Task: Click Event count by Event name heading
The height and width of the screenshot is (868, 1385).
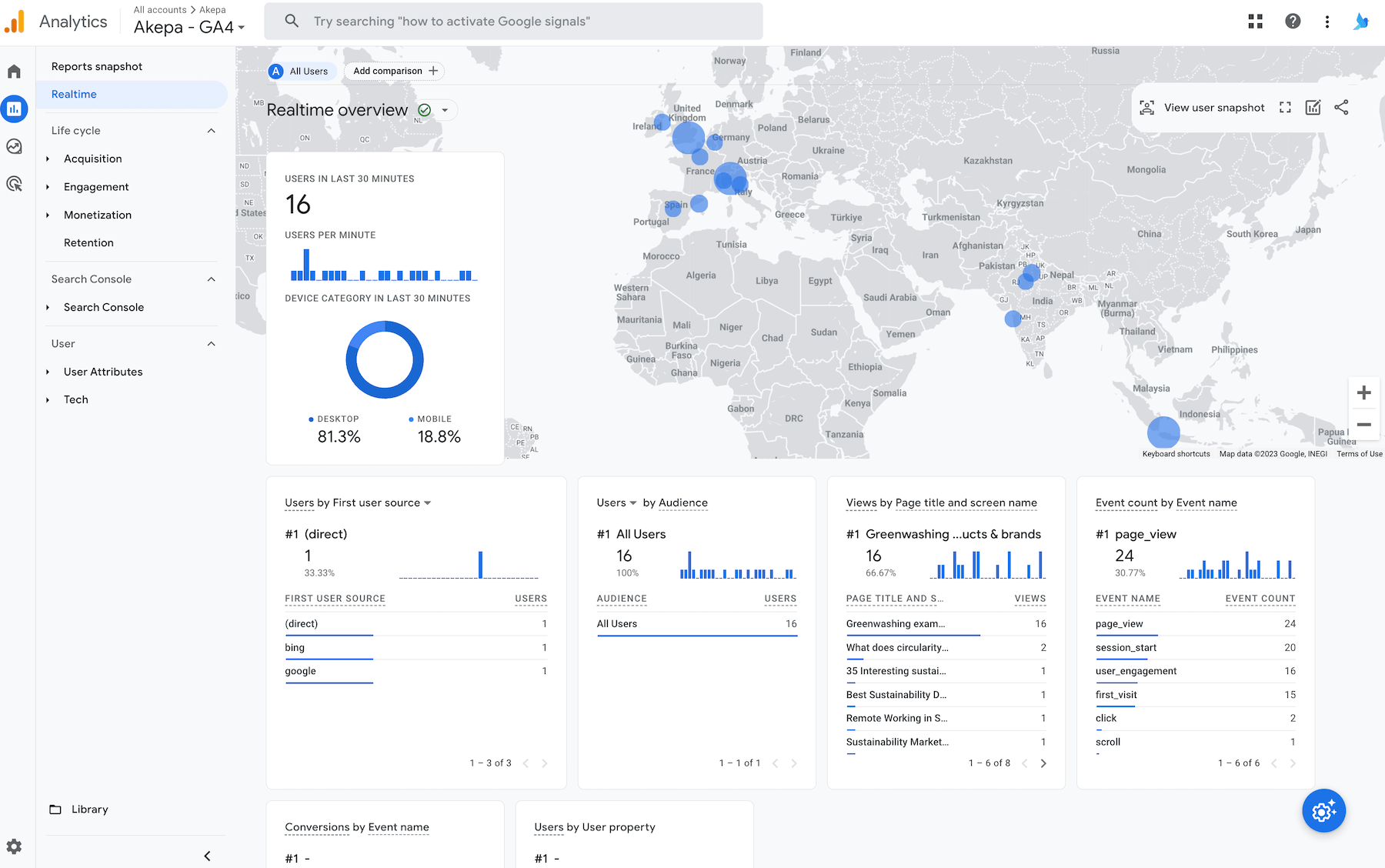Action: [x=1166, y=503]
